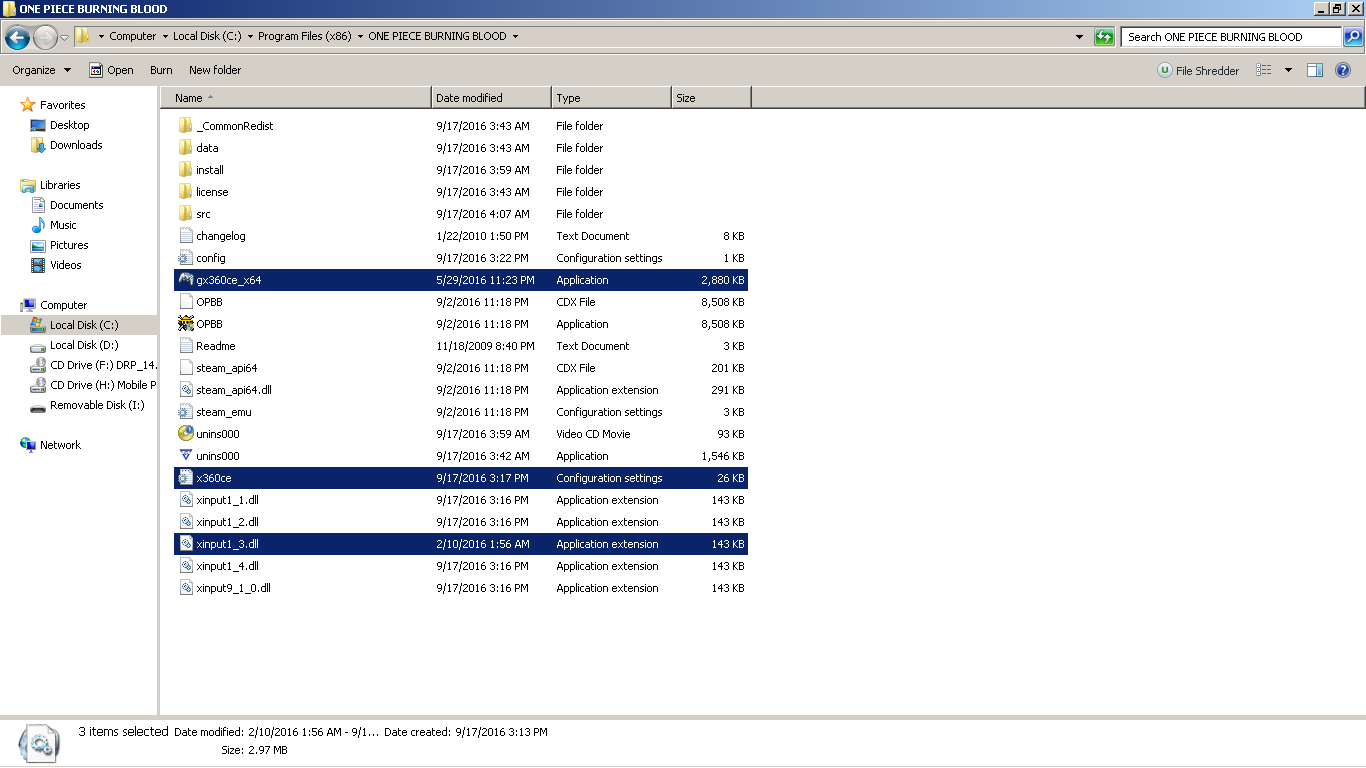Open Favorites in the navigation pane
This screenshot has height=768, width=1366.
click(x=62, y=105)
